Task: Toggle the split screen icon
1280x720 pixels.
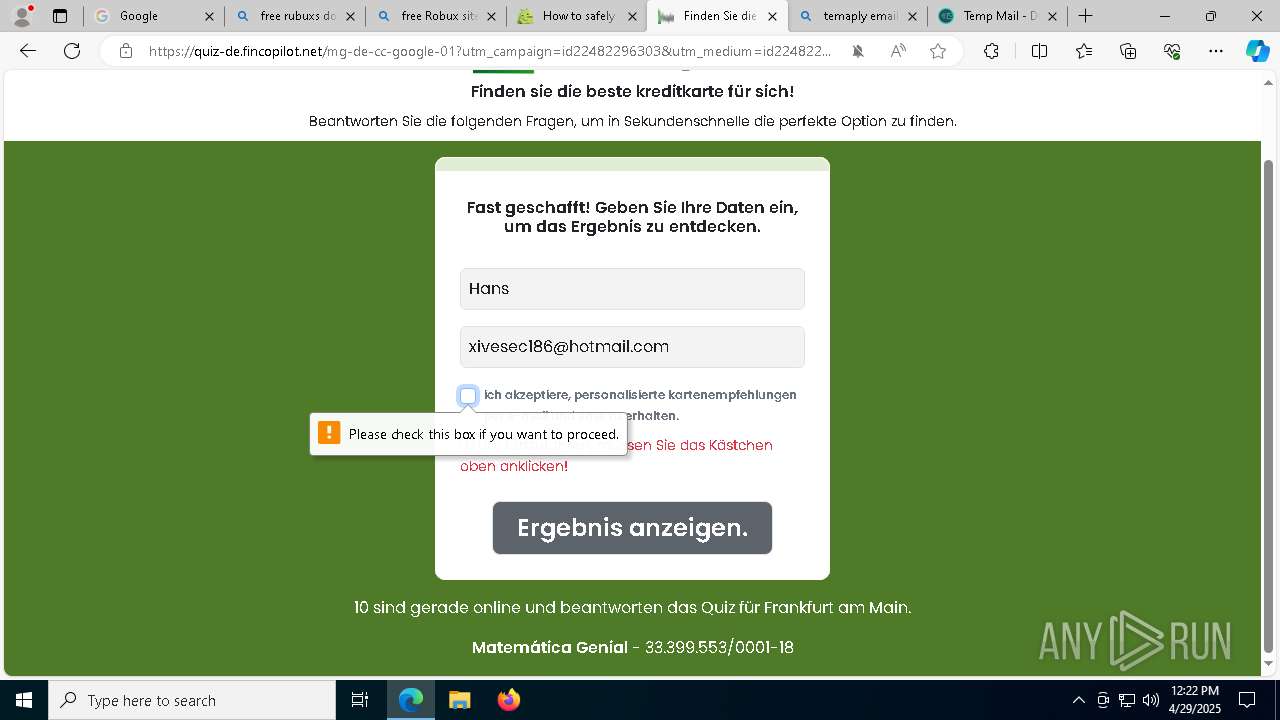Action: tap(1039, 51)
